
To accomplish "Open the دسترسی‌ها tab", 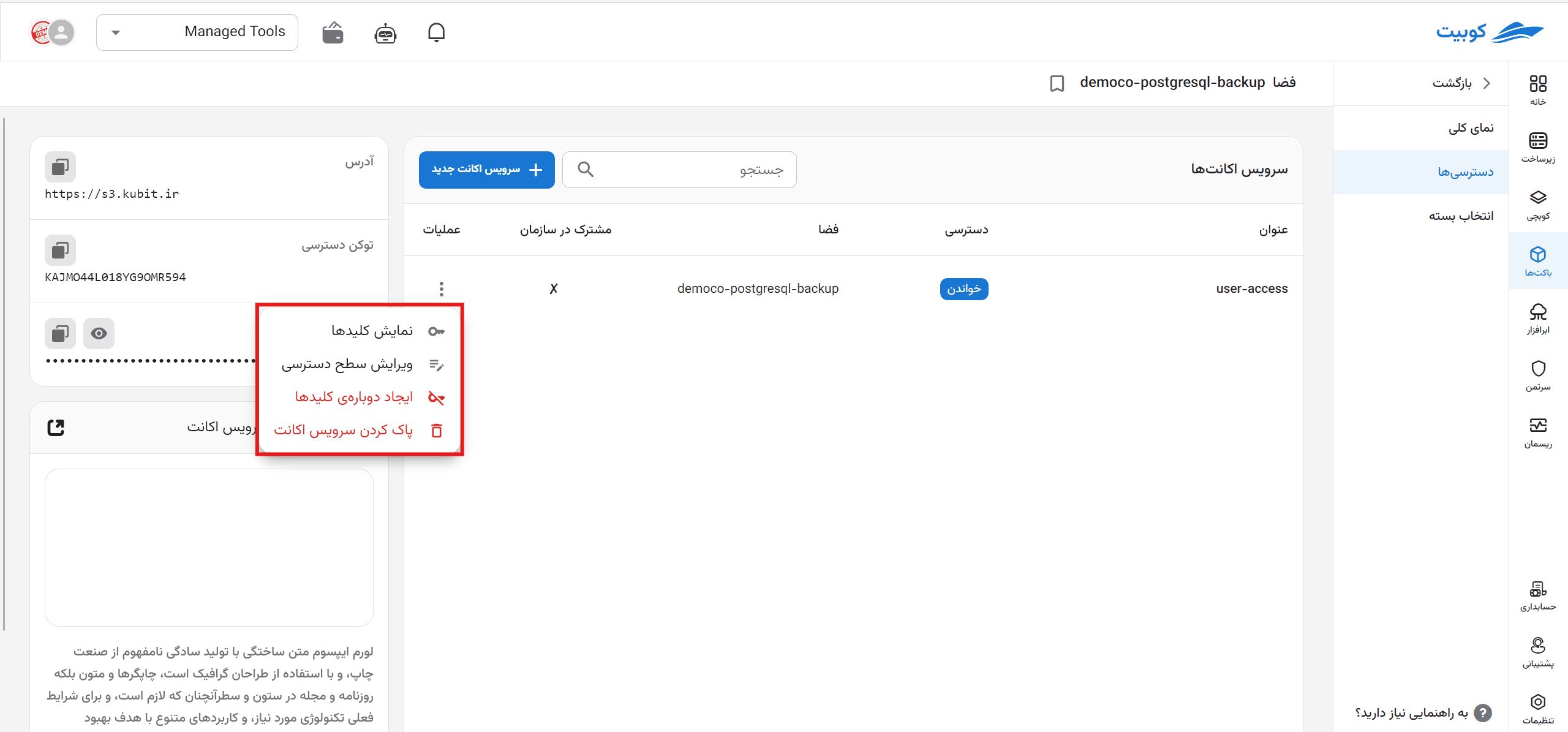I will 1421,172.
